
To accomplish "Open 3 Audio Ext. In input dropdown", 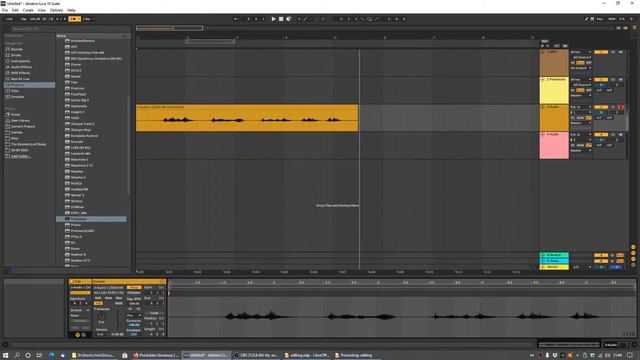I will click(x=580, y=107).
